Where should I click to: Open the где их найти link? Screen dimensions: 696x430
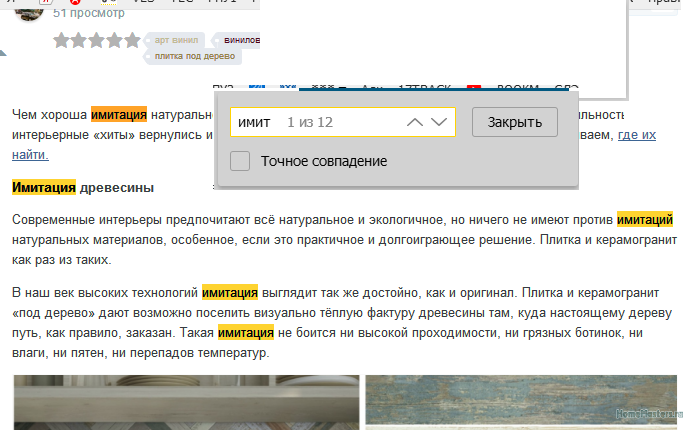tap(636, 135)
